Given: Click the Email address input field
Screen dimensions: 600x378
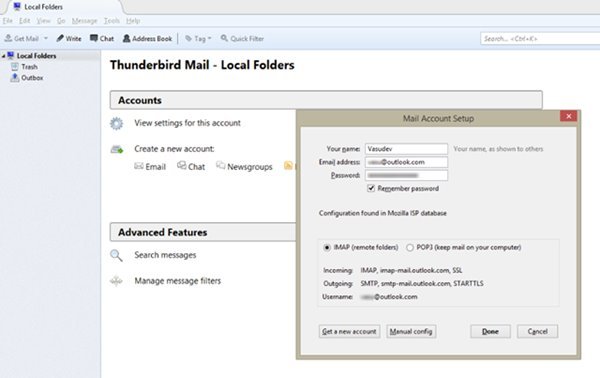Looking at the screenshot, I should tap(406, 162).
